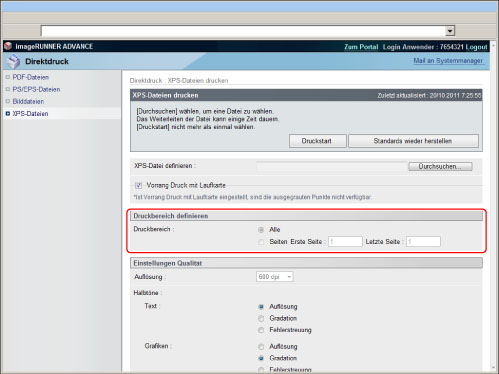The image size is (499, 374).
Task: Select XPS-Dateien in the sidebar
Action: pos(30,114)
